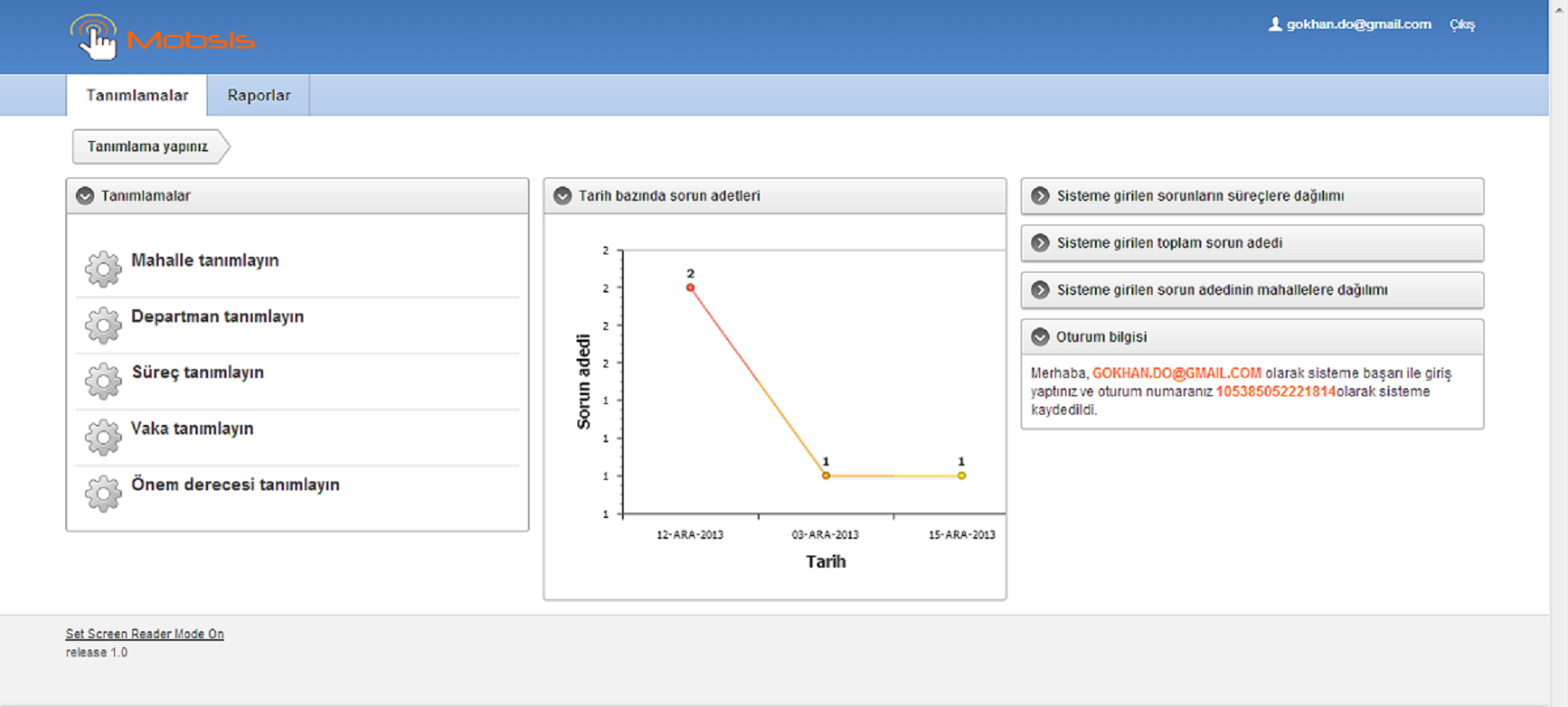Click the red data point for 12-ARA-2013
The height and width of the screenshot is (707, 1568).
690,287
